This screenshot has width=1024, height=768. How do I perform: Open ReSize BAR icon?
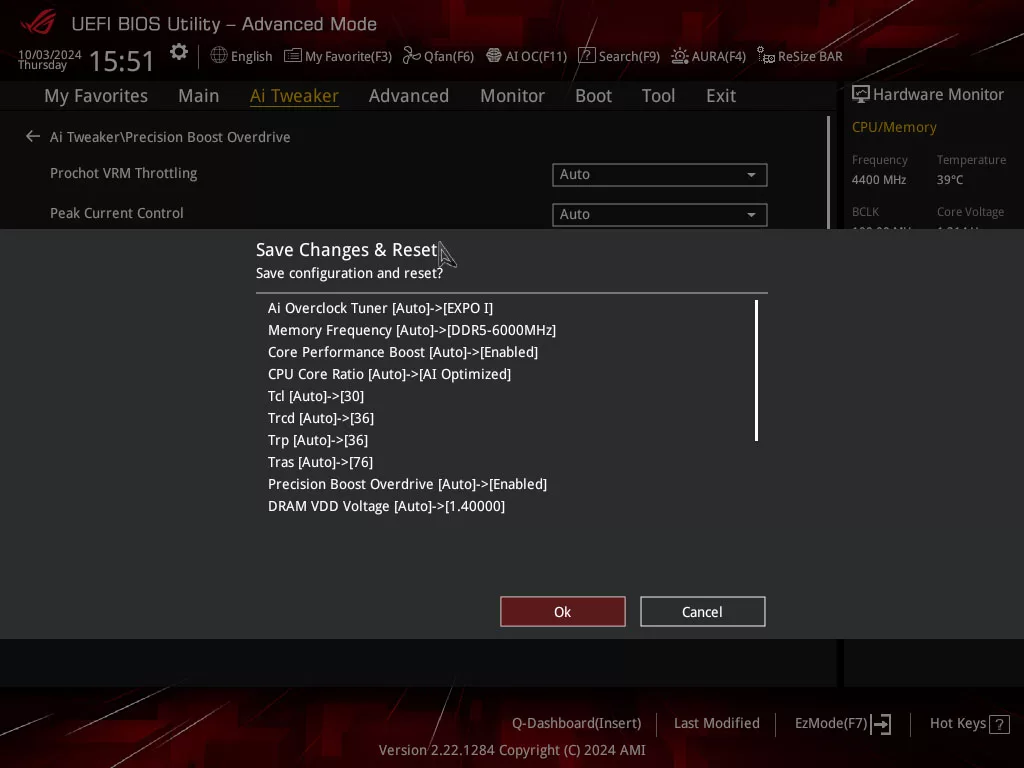pos(766,56)
